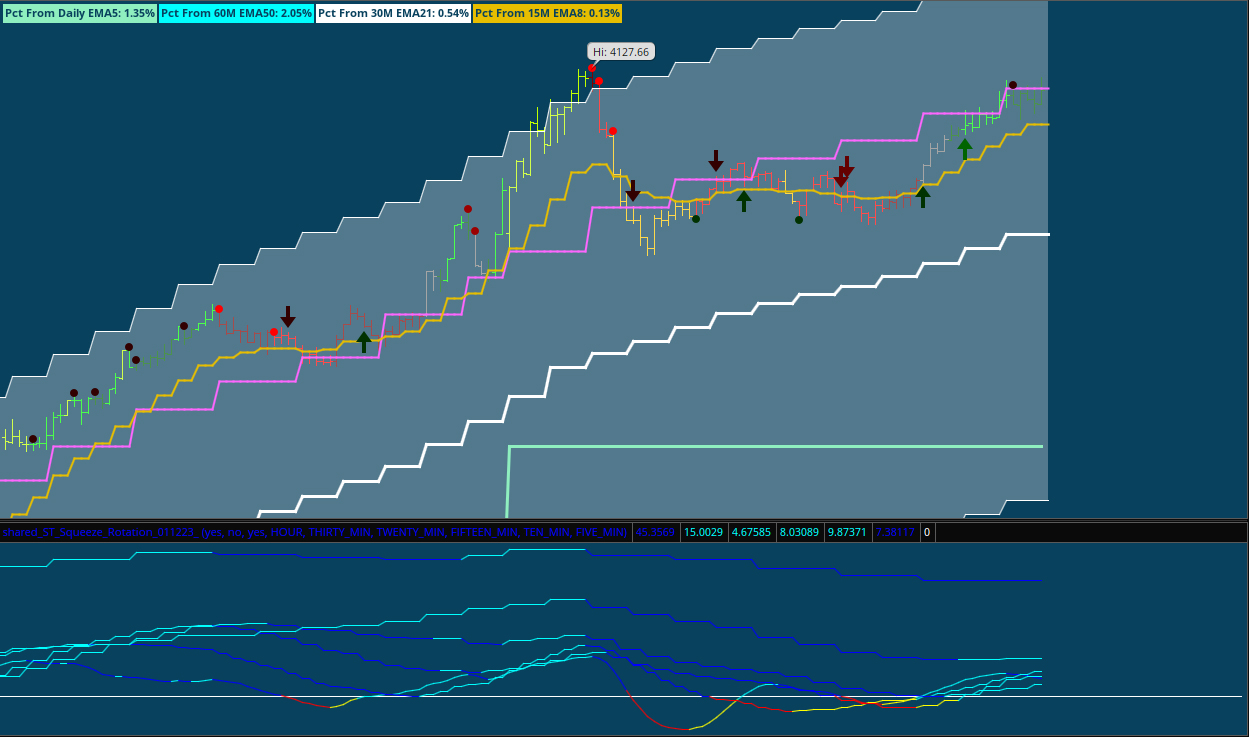Click the leftmost dark red down arrow

pyautogui.click(x=288, y=317)
